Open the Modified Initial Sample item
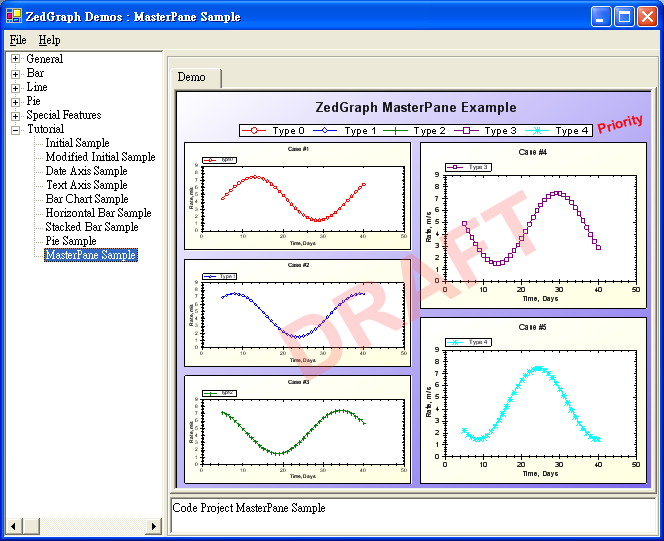664x541 pixels. [100, 157]
